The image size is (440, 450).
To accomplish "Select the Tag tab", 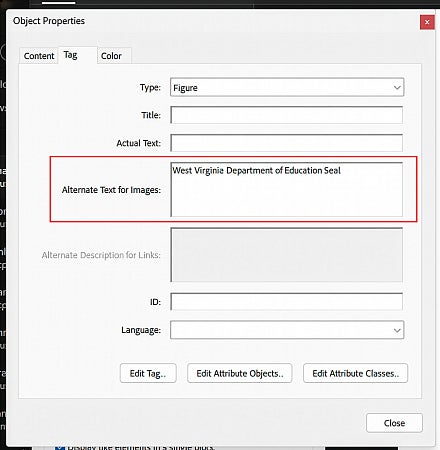I will click(x=78, y=55).
